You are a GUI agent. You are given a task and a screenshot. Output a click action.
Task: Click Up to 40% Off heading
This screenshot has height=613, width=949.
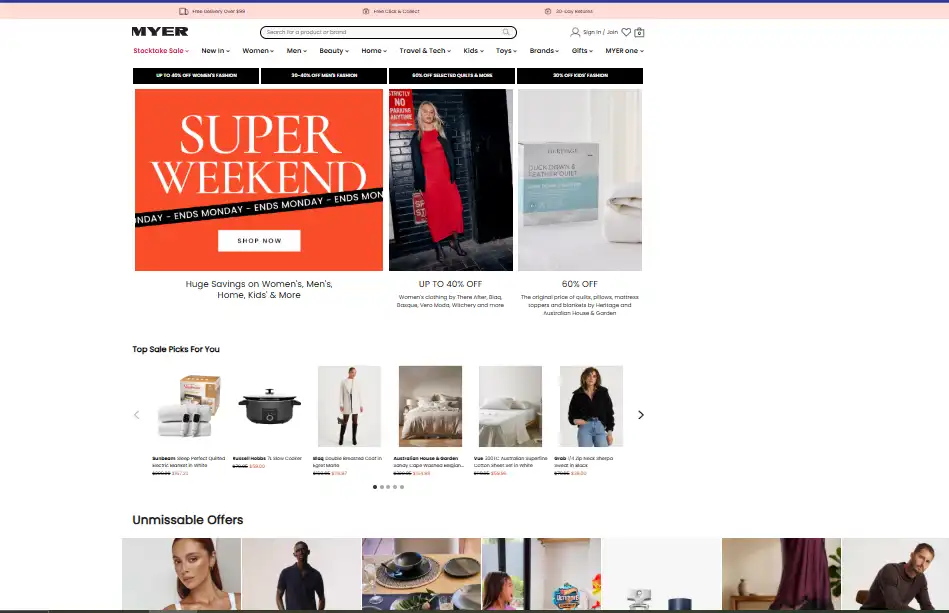coord(450,284)
